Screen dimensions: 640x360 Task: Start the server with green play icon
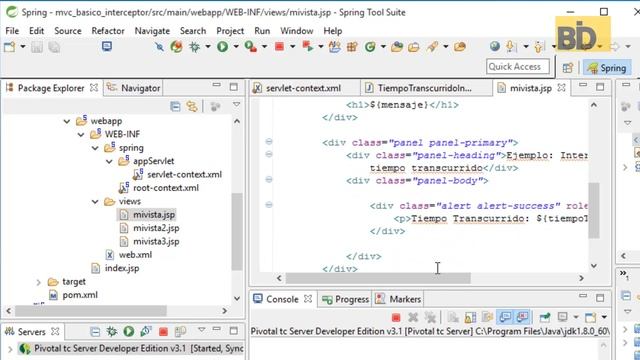[129, 331]
